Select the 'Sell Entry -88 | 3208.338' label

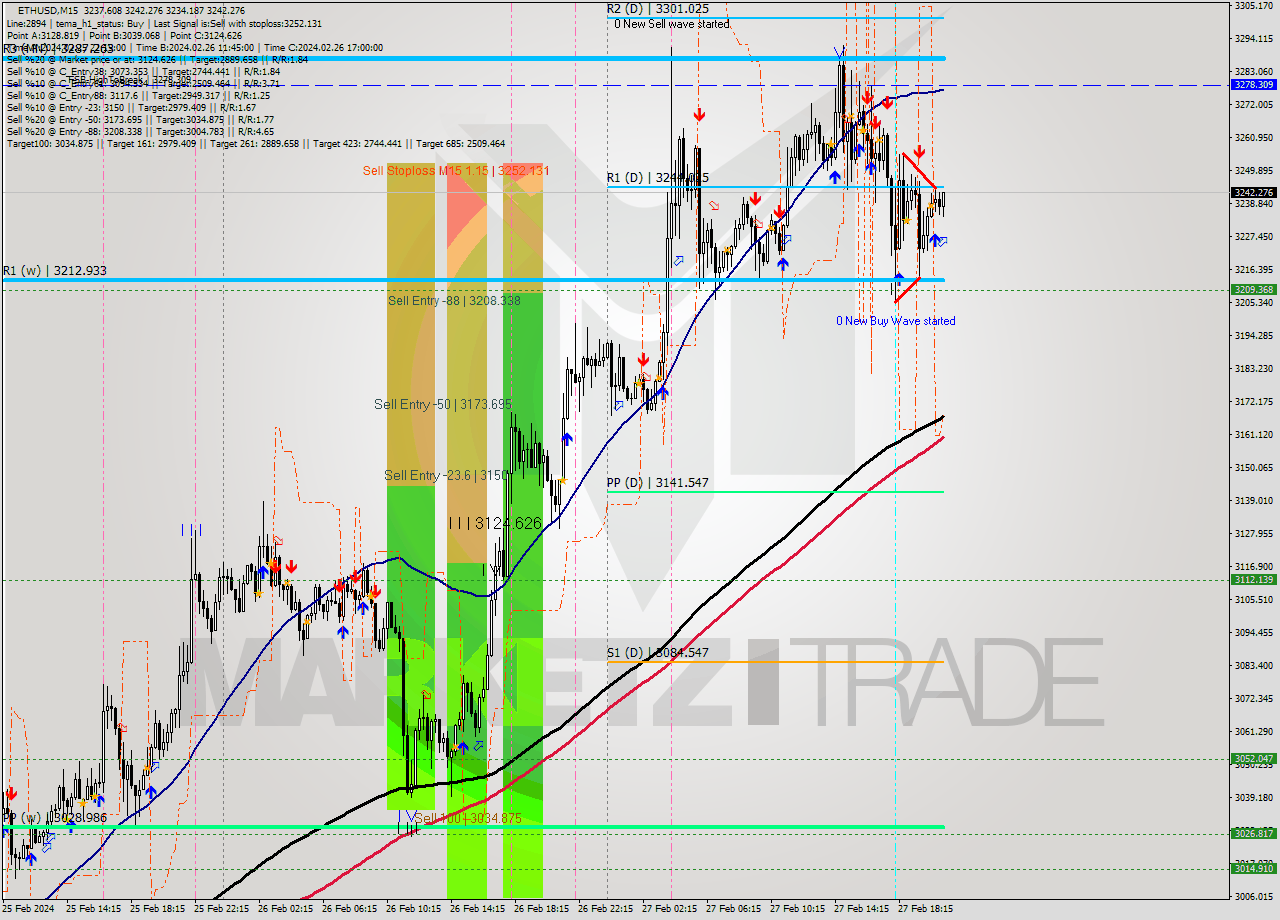coord(454,300)
